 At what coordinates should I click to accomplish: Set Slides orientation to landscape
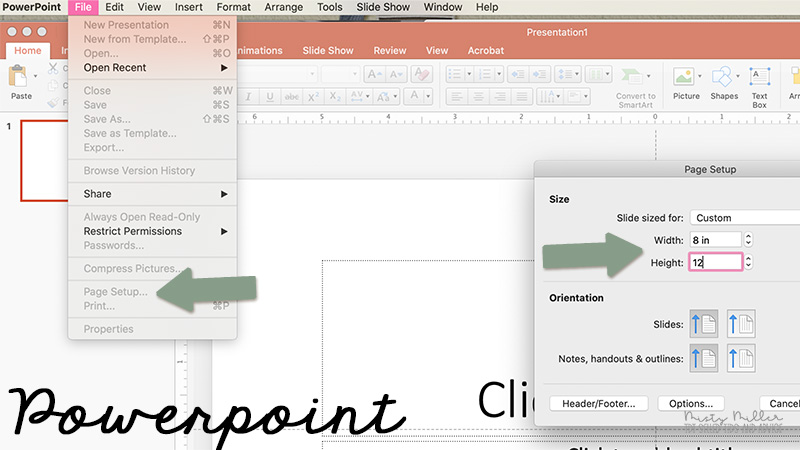741,323
